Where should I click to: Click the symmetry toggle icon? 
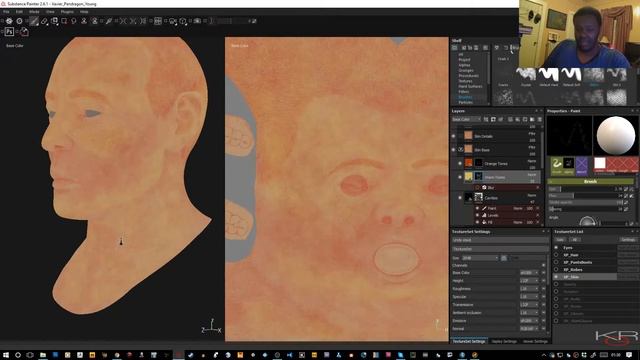point(123,21)
